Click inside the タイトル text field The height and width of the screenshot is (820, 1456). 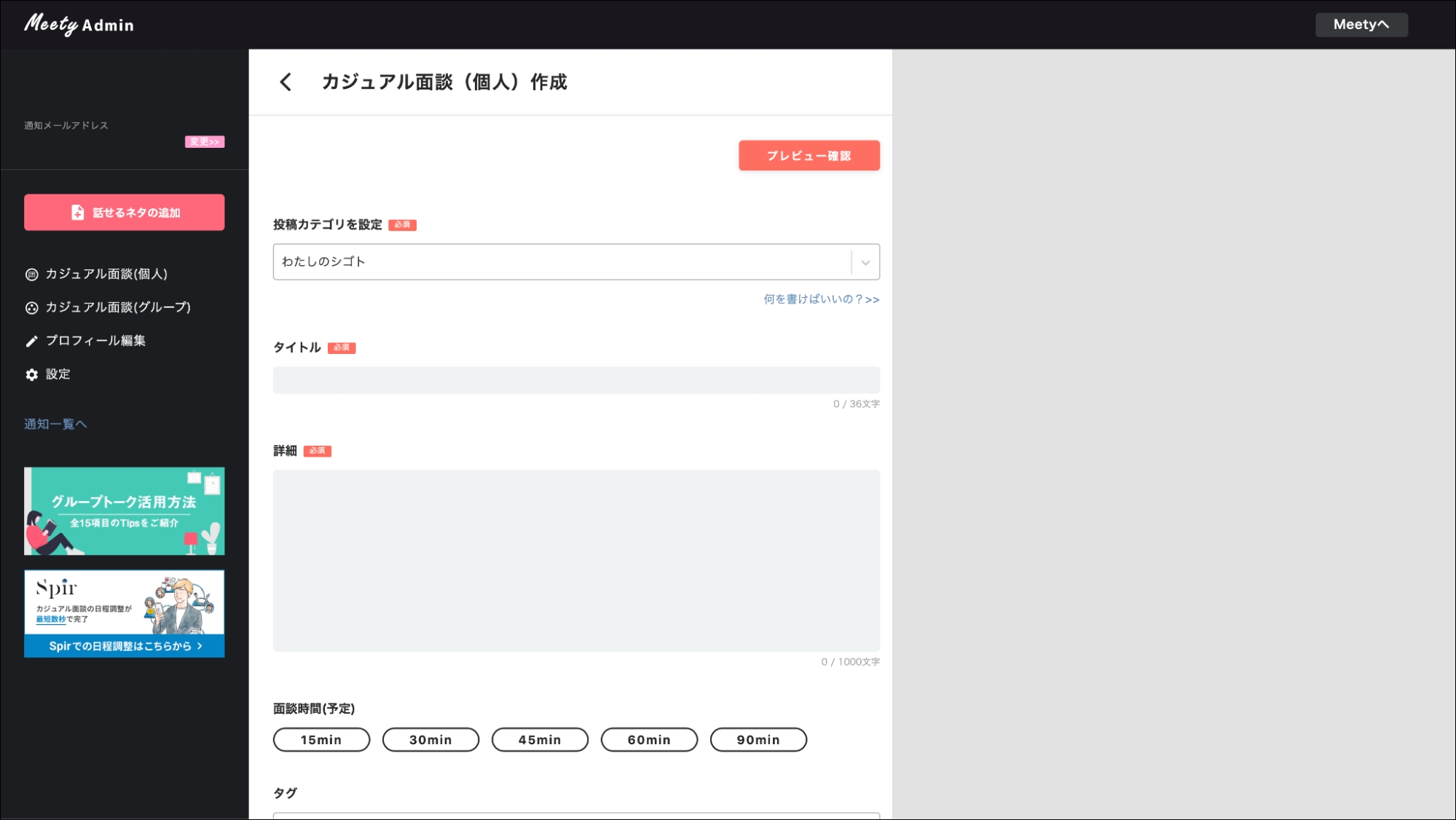click(576, 379)
